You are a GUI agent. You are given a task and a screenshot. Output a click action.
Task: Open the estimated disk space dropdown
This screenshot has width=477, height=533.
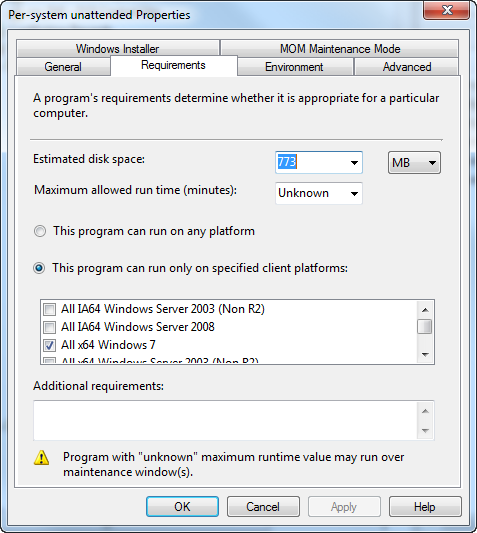(x=354, y=163)
